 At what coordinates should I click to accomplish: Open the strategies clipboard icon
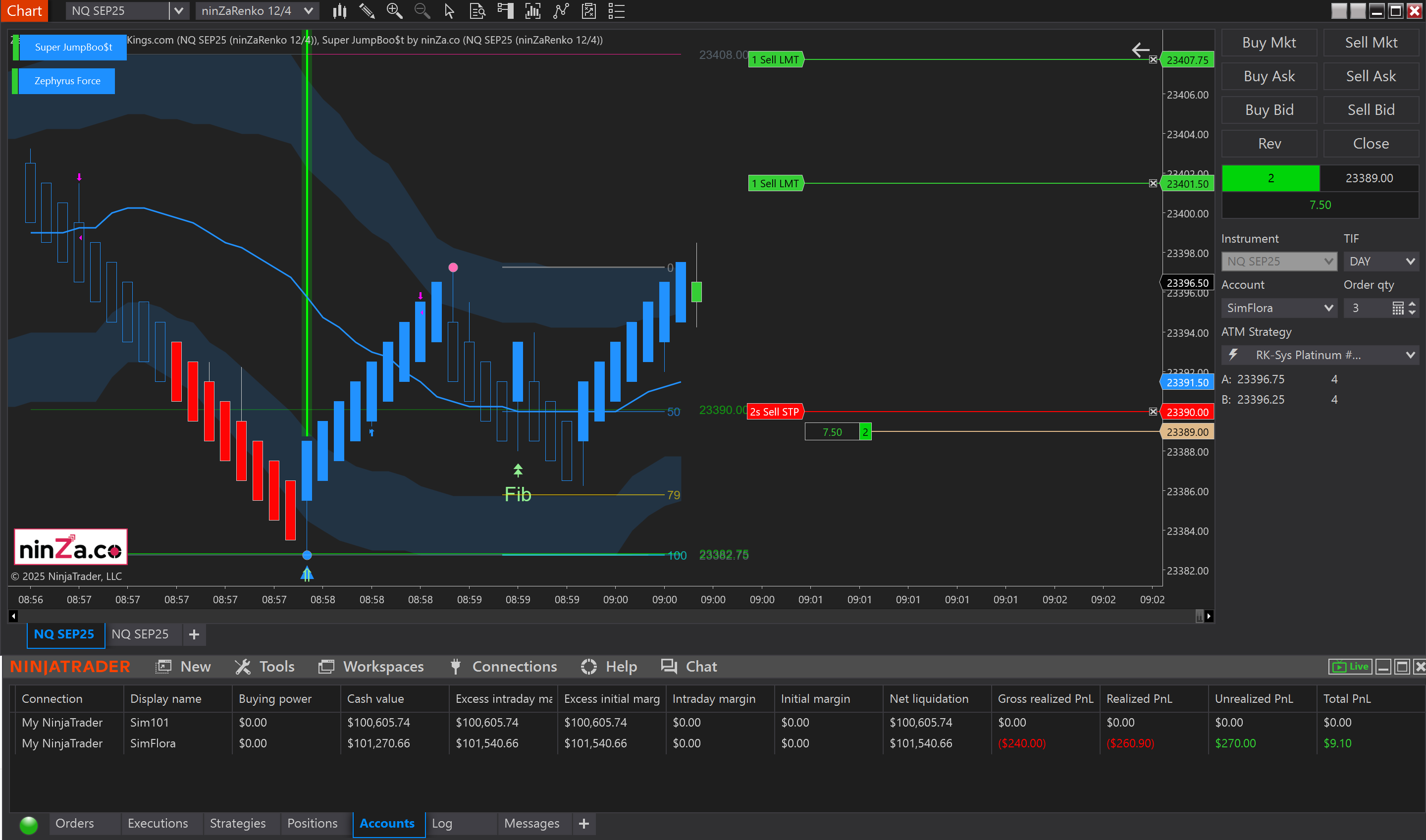[x=589, y=11]
